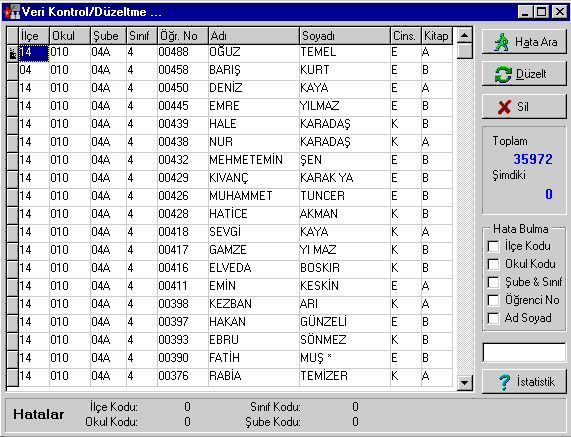
Task: Click the question mark icon on İstatistik
Action: 504,382
